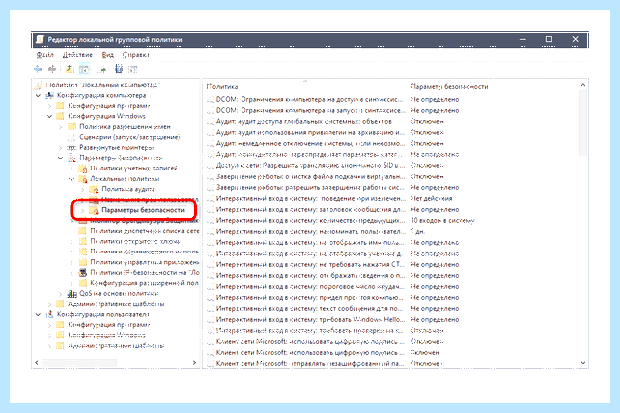
Task: Open the Справка menu
Action: click(136, 55)
